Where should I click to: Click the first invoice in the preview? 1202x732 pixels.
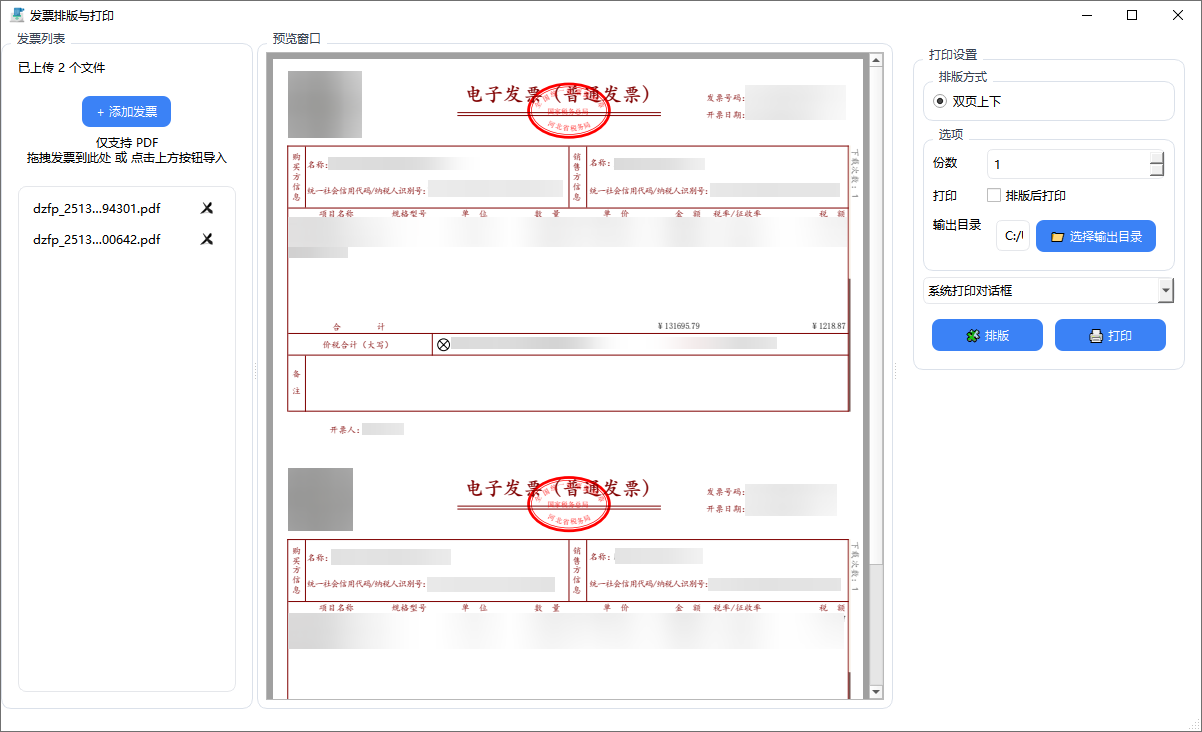567,250
